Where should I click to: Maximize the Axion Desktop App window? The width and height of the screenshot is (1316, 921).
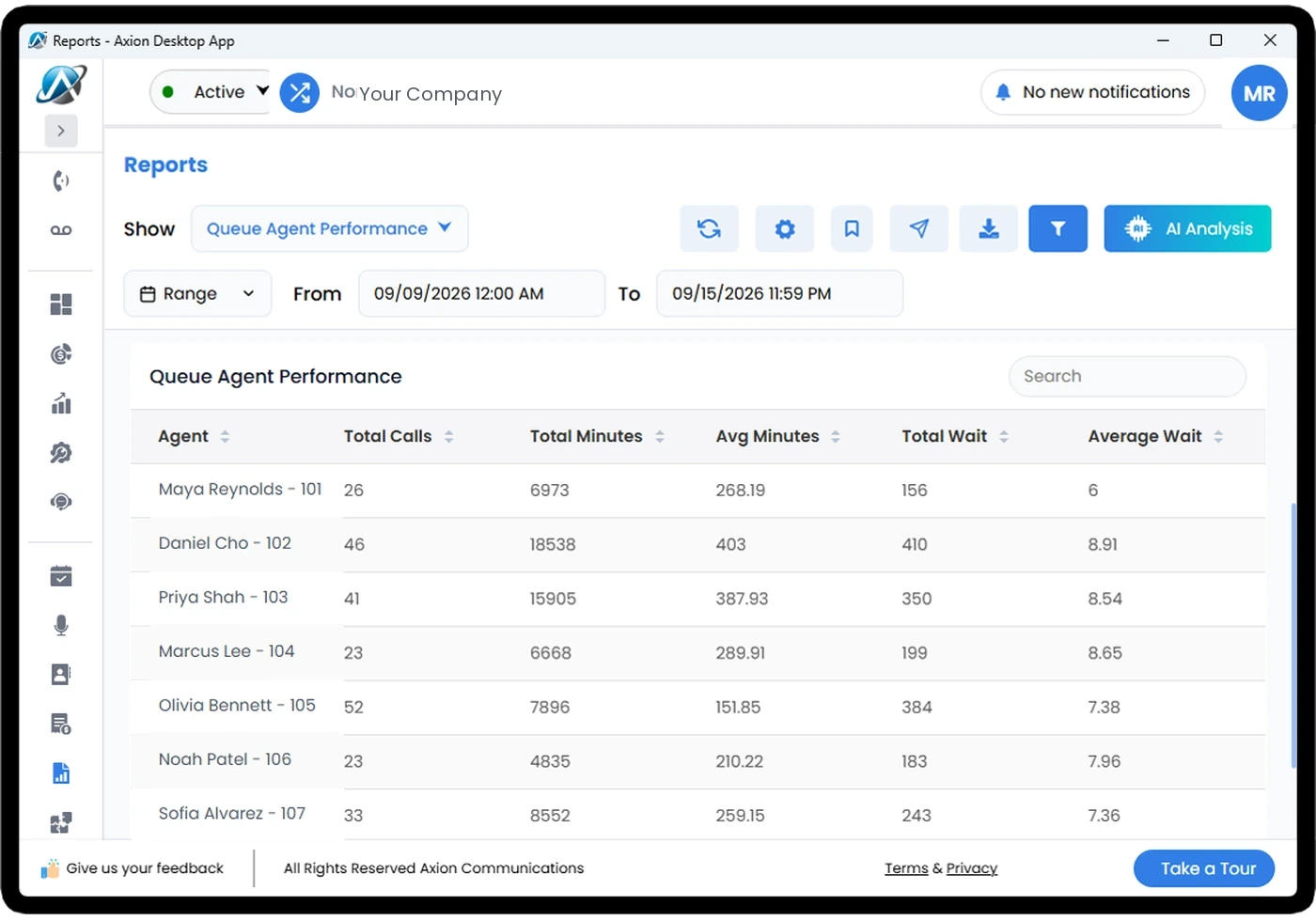(x=1216, y=40)
